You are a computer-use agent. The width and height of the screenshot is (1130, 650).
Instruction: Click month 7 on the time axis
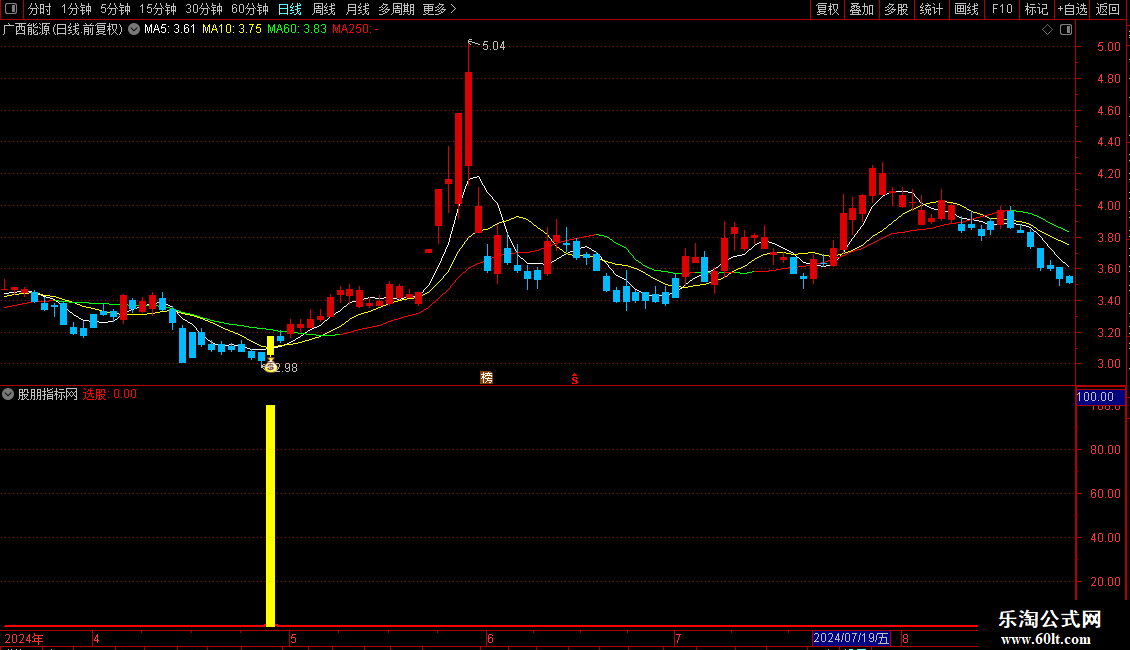point(677,638)
